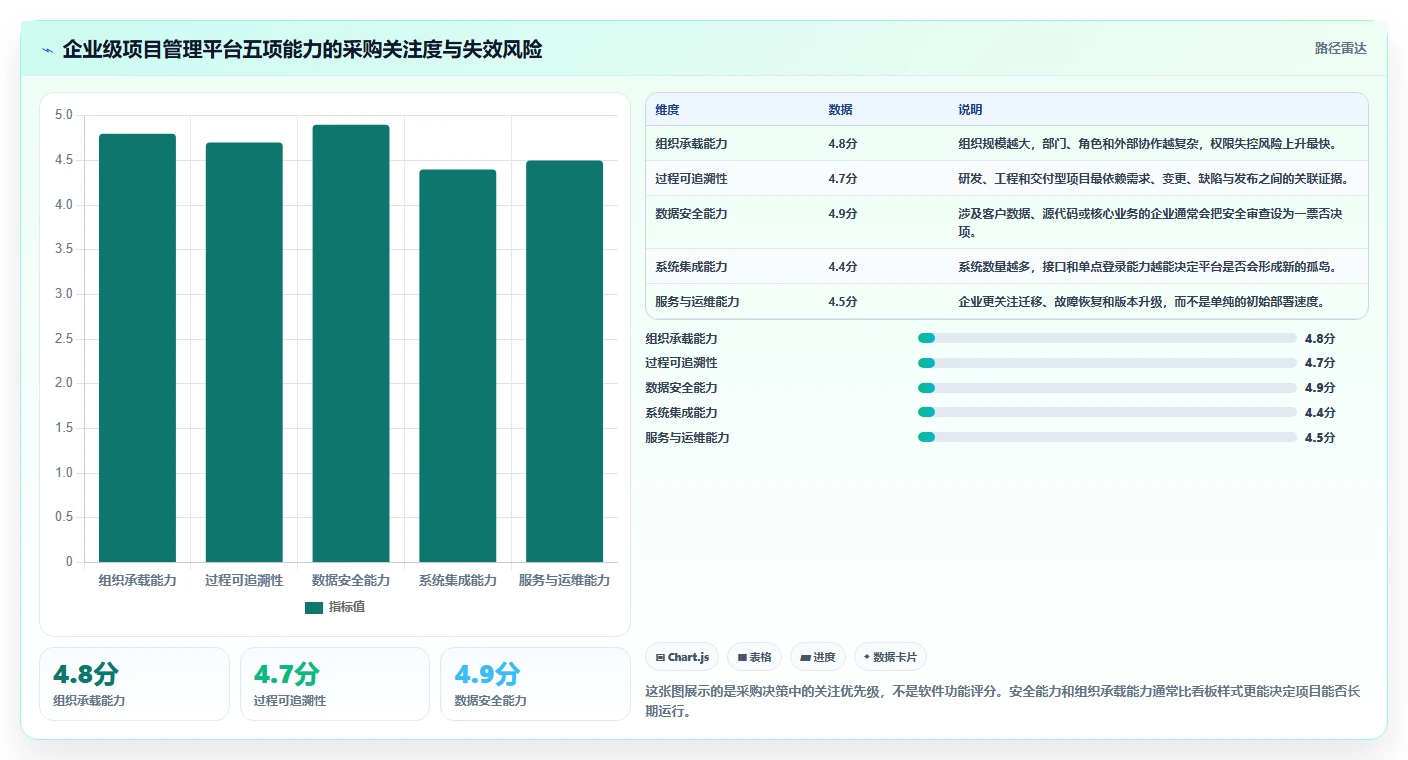Viewport: 1408px width, 760px height.
Task: Click the 过程可追溯性 bar in the chart
Action: coord(244,352)
